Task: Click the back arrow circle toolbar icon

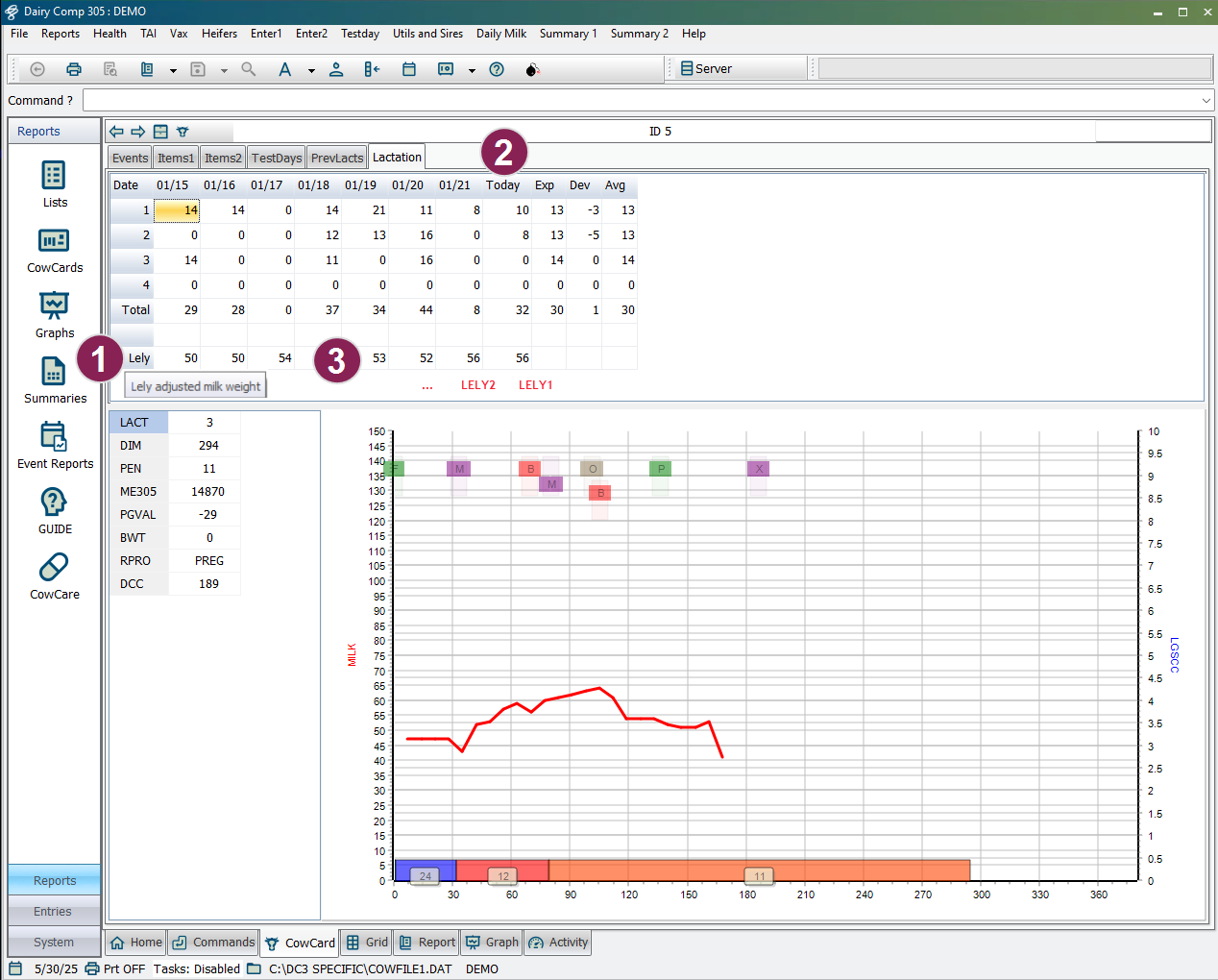Action: (x=37, y=69)
